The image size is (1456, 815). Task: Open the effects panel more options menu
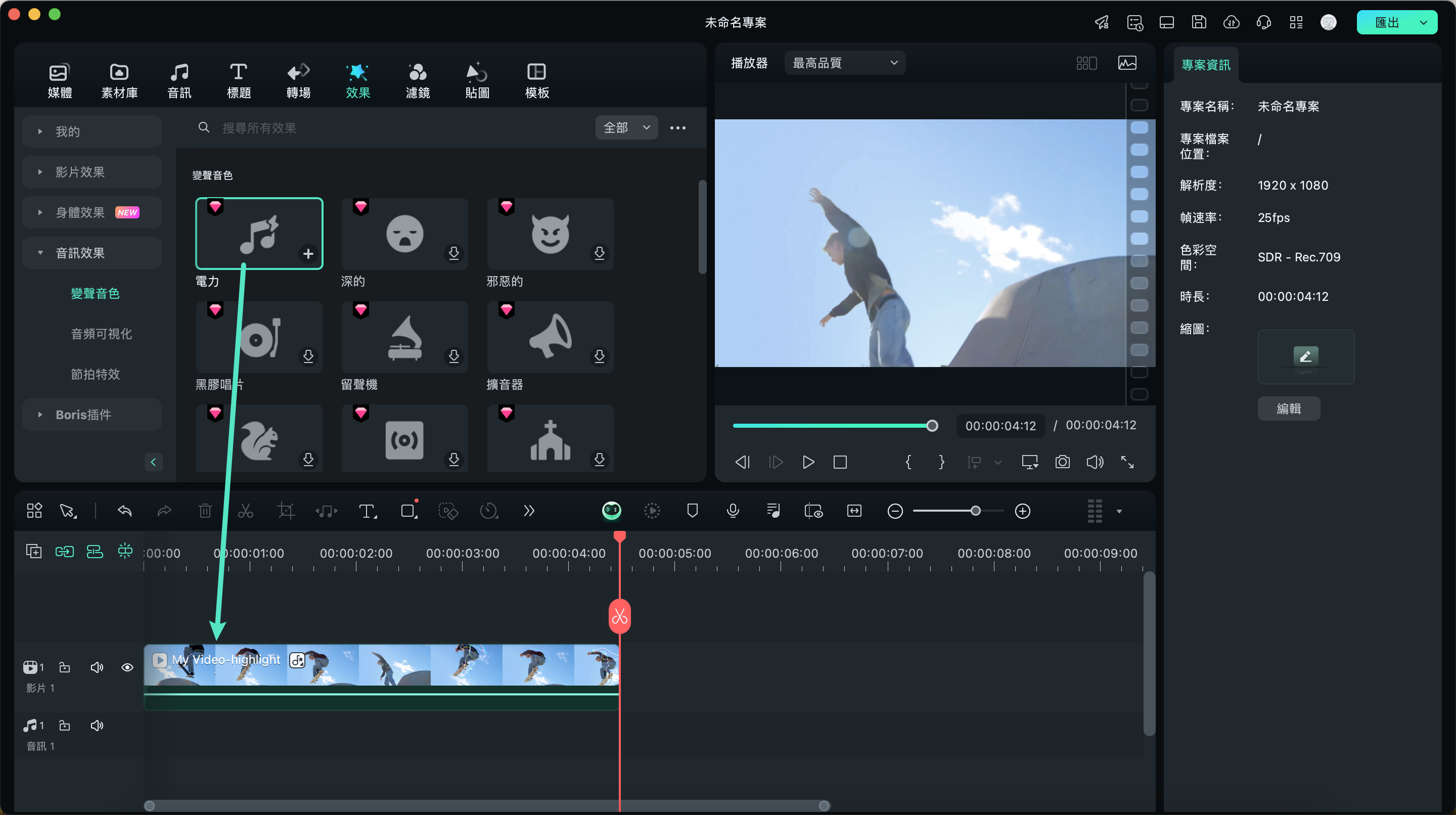coord(677,128)
